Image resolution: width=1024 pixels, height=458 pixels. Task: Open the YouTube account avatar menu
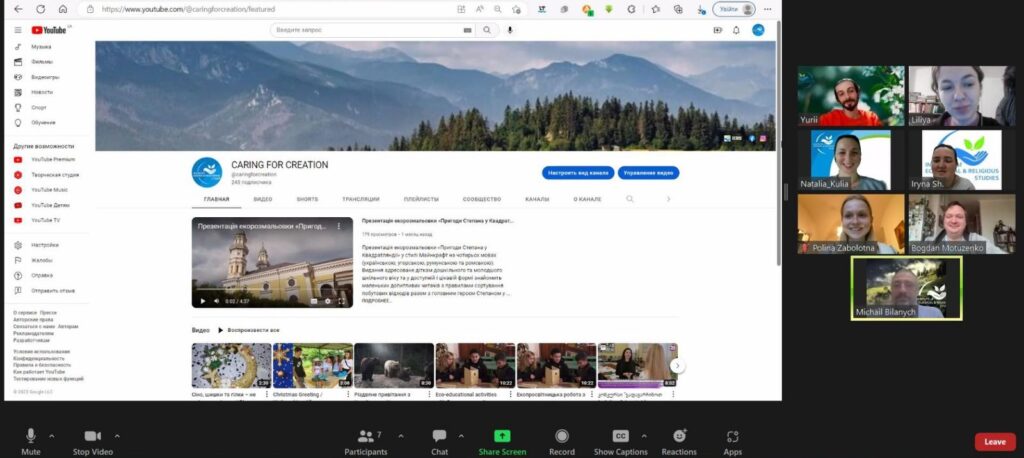click(758, 30)
